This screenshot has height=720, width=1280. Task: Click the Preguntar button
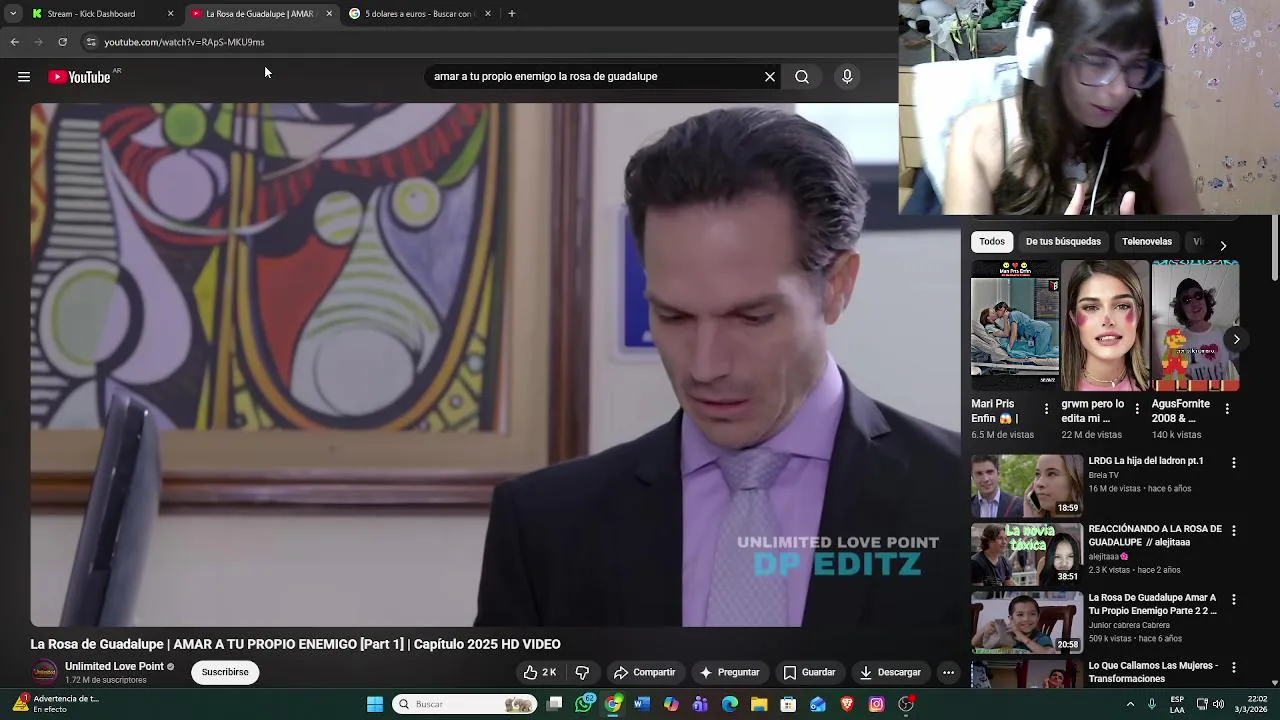[729, 672]
